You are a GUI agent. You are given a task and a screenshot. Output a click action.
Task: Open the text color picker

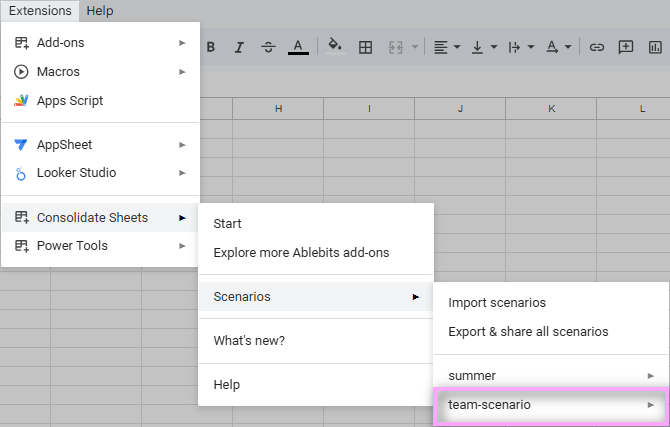tap(298, 47)
